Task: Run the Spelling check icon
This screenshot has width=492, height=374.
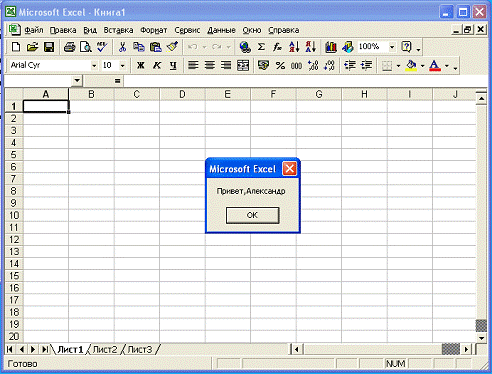Action: point(102,47)
